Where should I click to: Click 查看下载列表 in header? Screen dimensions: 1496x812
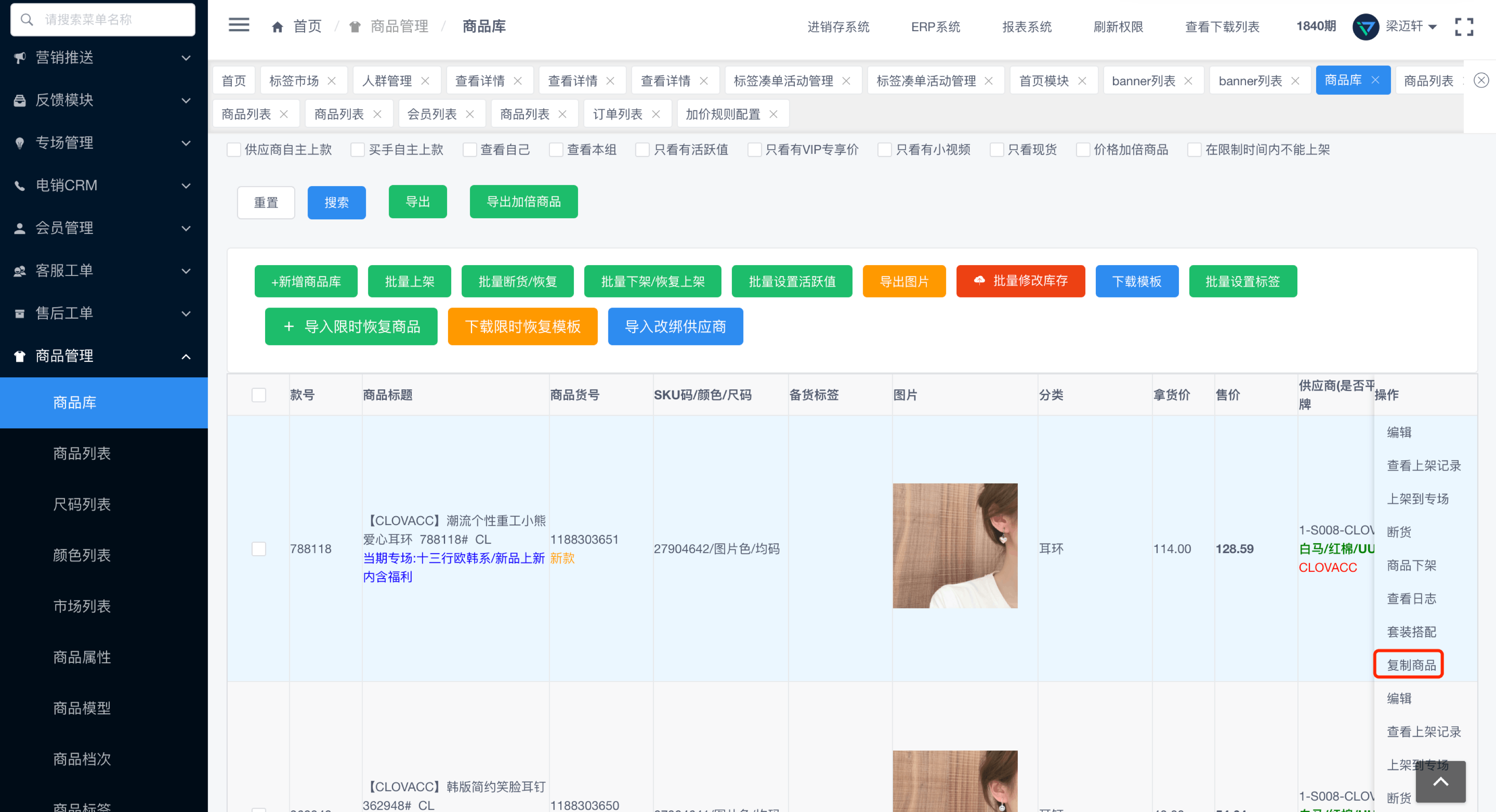tap(1222, 27)
